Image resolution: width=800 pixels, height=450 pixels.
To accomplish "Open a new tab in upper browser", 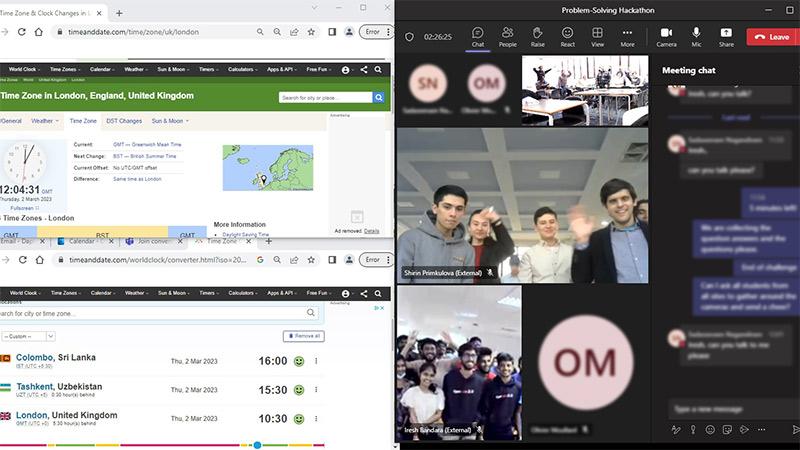I will [119, 13].
